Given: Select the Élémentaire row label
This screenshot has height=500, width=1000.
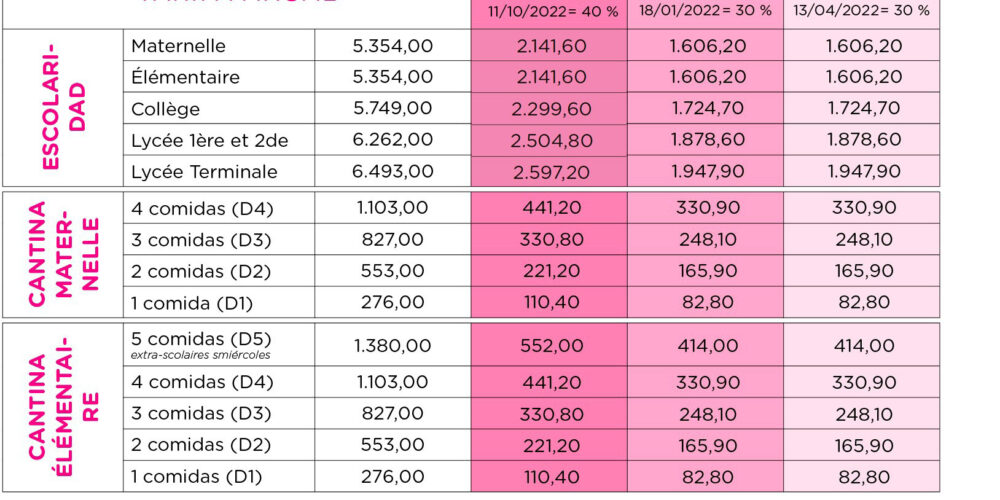Looking at the screenshot, I should point(185,77).
